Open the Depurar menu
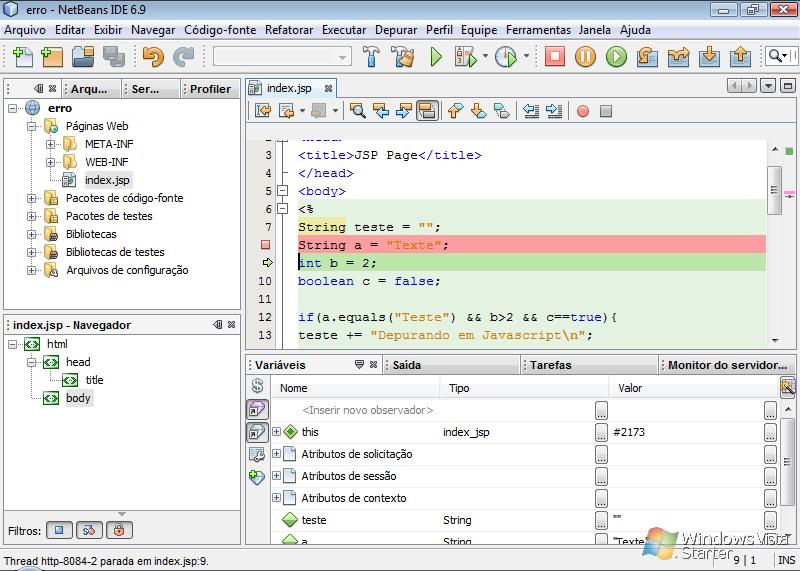Screen dimensions: 800x571 coord(396,30)
